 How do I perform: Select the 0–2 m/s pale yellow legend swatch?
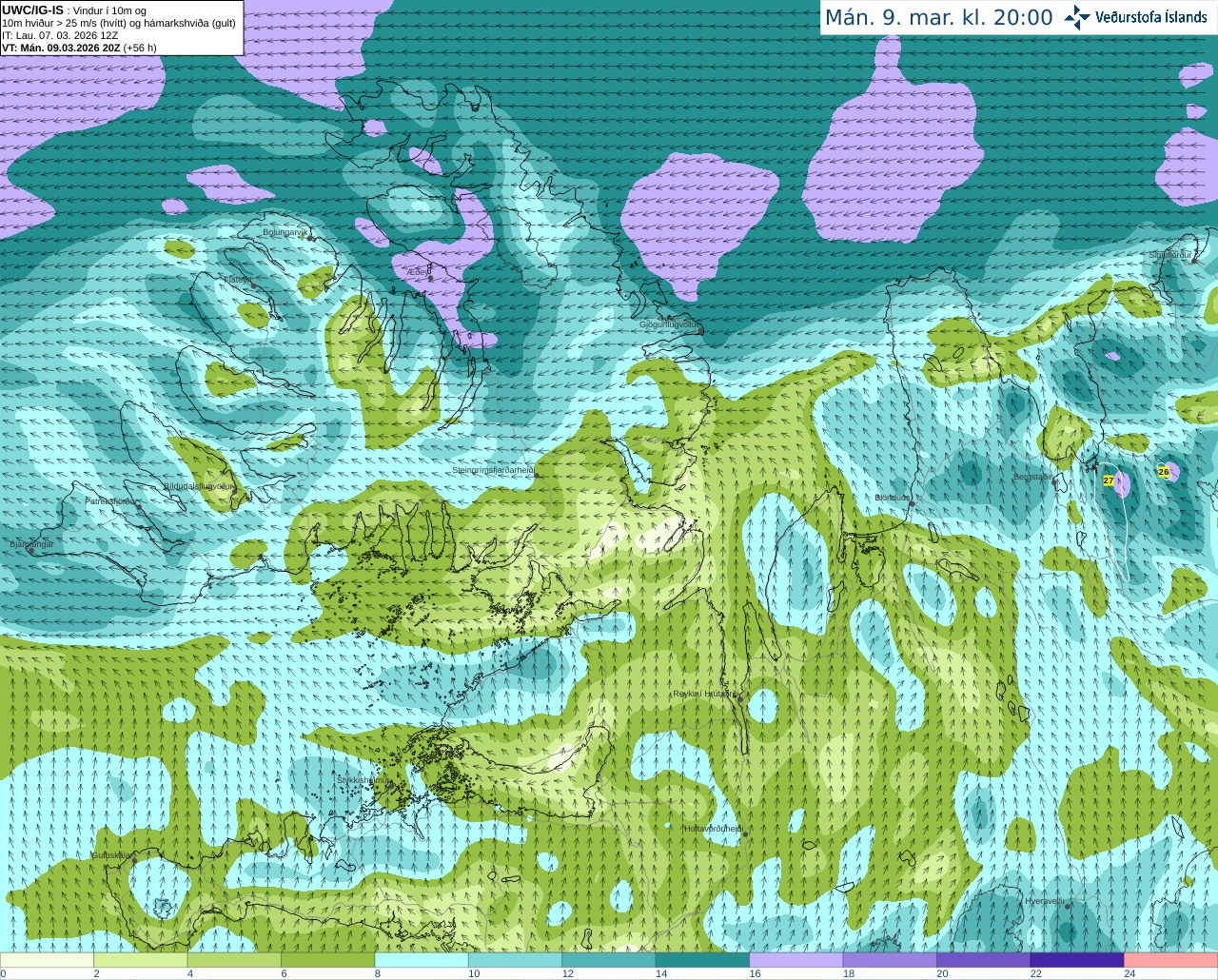(47, 960)
